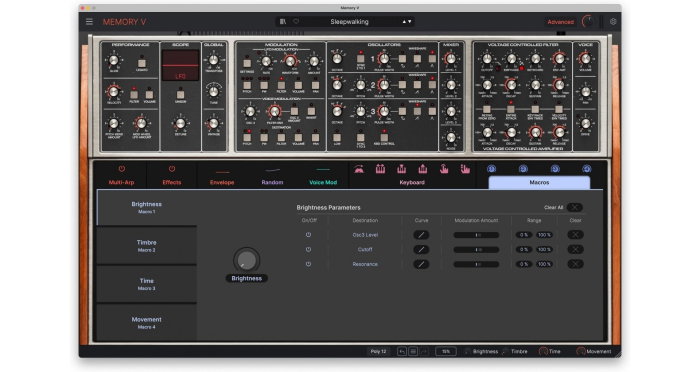Screen dimensions: 700x372
Task: Click the Effects power icon
Action: pos(172,169)
